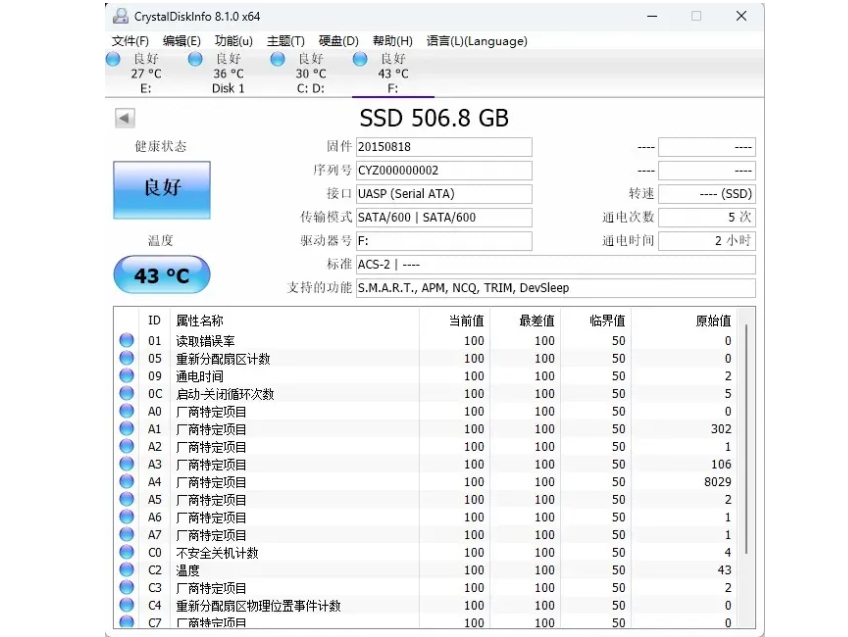Screen dimensions: 848x637
Task: Click the status orb for attribute C3
Action: [127, 587]
